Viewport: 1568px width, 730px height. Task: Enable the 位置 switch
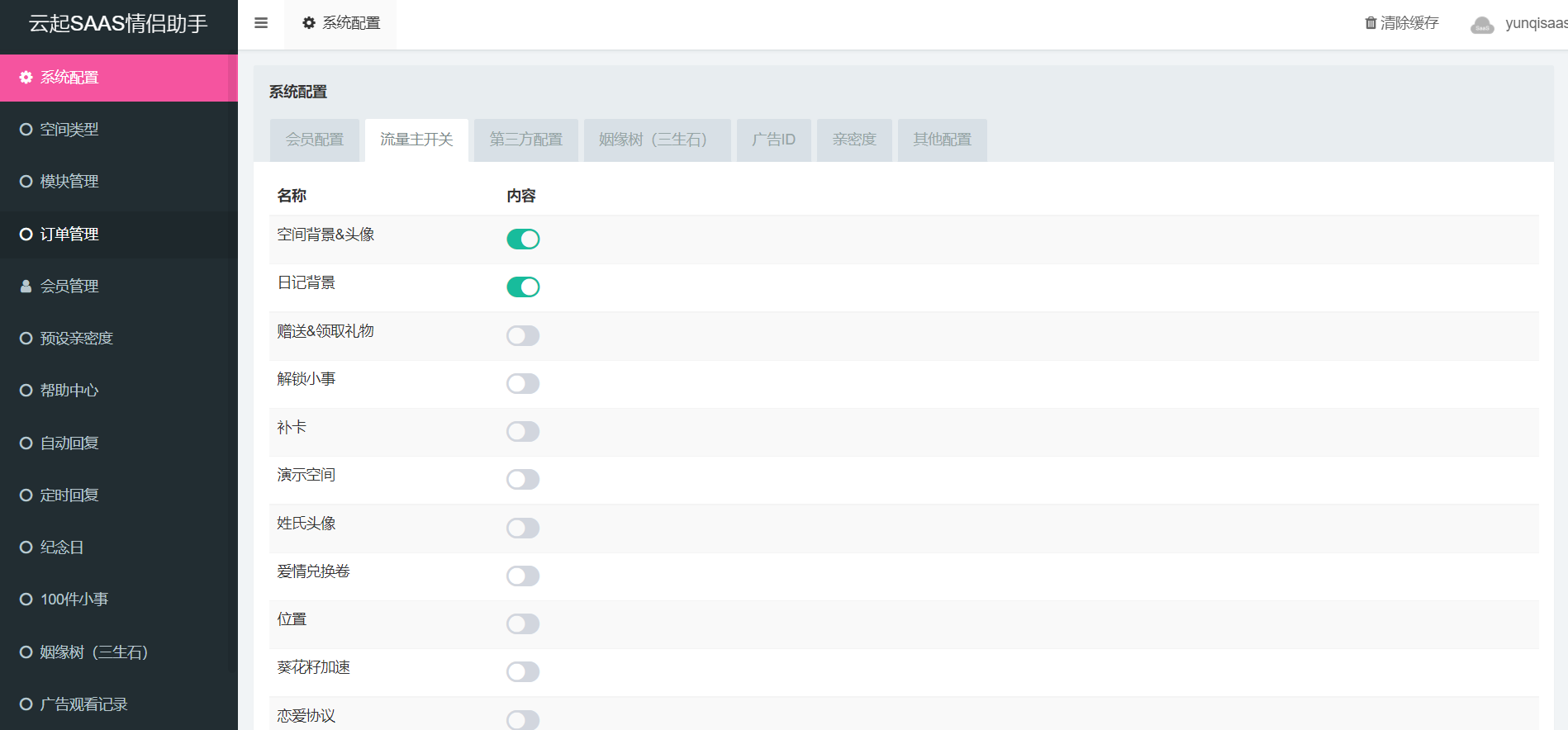click(x=523, y=623)
